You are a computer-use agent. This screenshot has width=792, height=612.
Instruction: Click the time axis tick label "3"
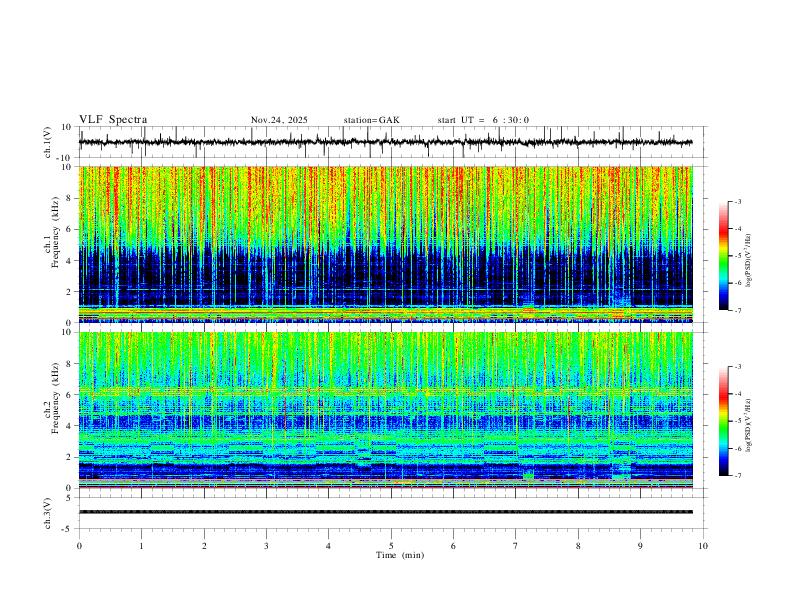click(266, 546)
